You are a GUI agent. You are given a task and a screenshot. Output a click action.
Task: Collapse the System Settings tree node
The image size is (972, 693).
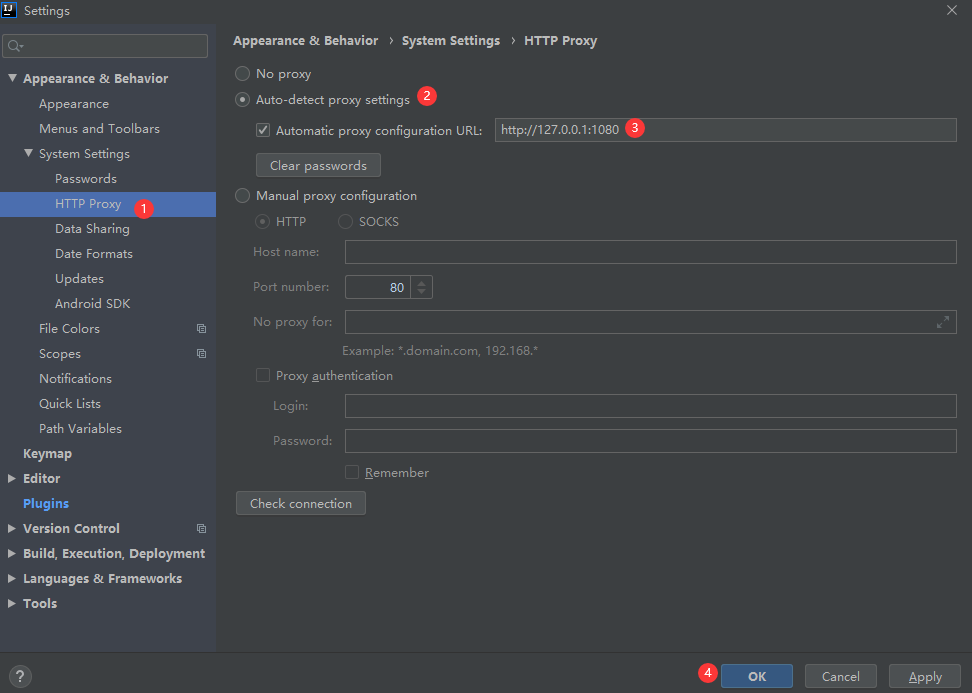point(28,153)
